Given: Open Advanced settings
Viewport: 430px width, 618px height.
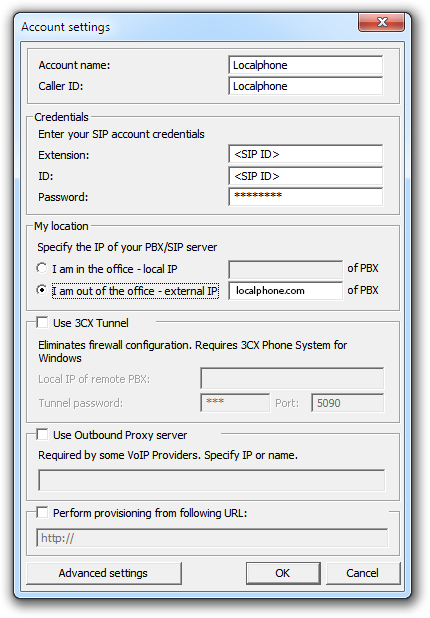Looking at the screenshot, I should 104,573.
